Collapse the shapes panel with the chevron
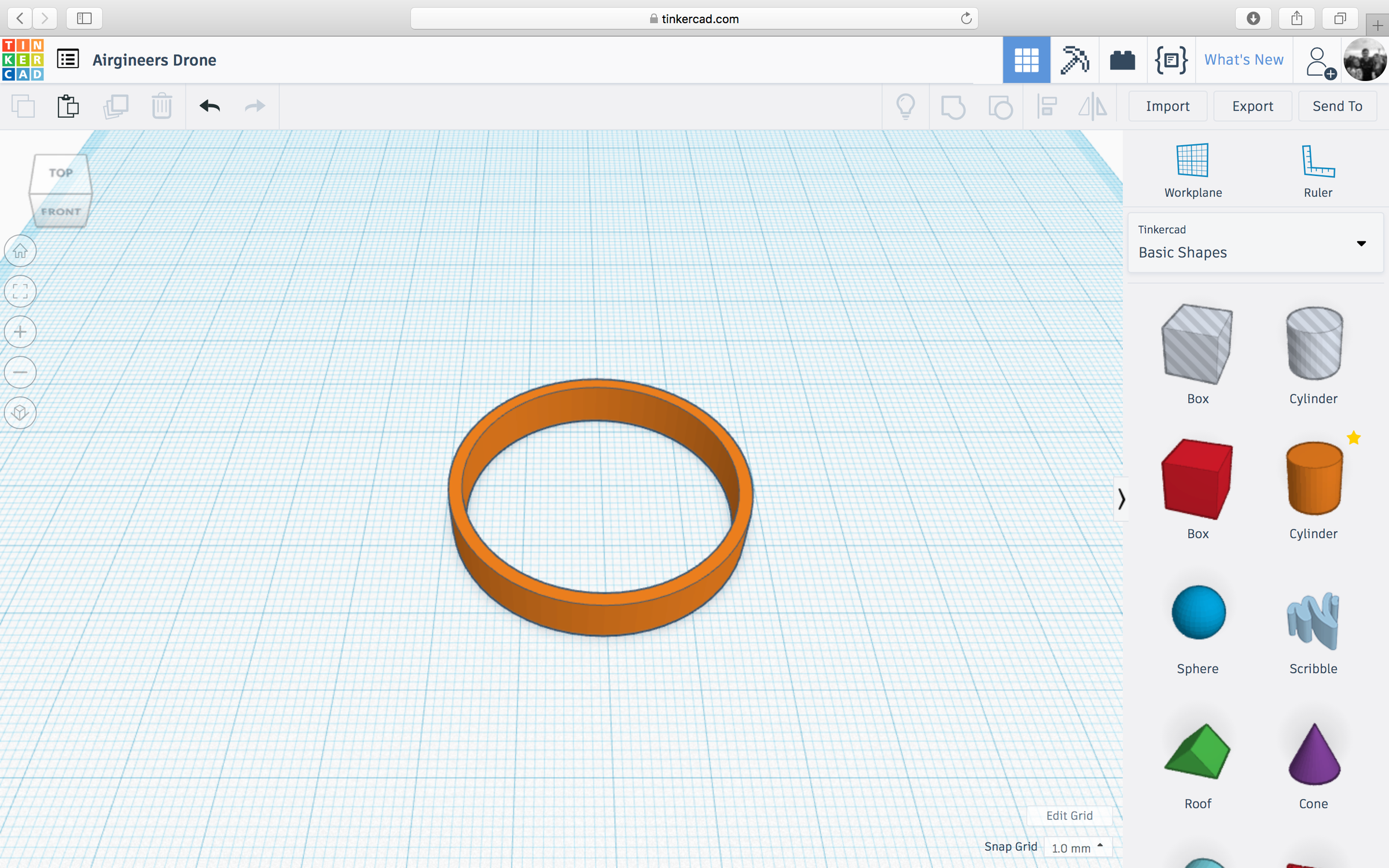This screenshot has width=1389, height=868. pyautogui.click(x=1122, y=499)
